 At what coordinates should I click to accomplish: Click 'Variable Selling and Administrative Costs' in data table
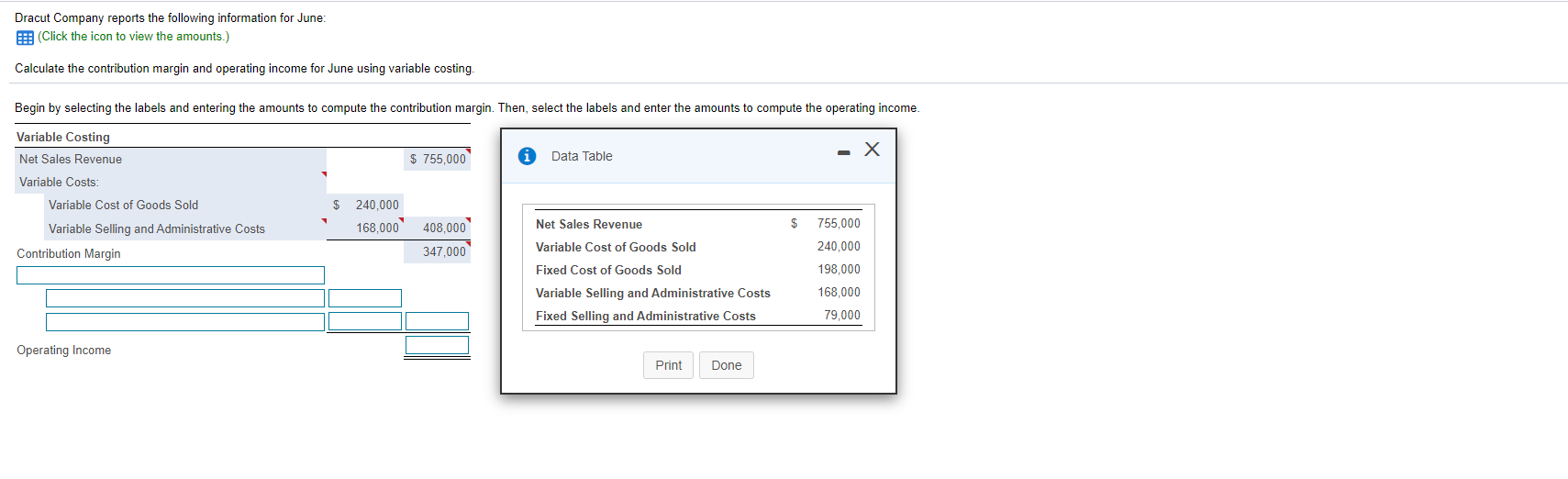click(653, 293)
